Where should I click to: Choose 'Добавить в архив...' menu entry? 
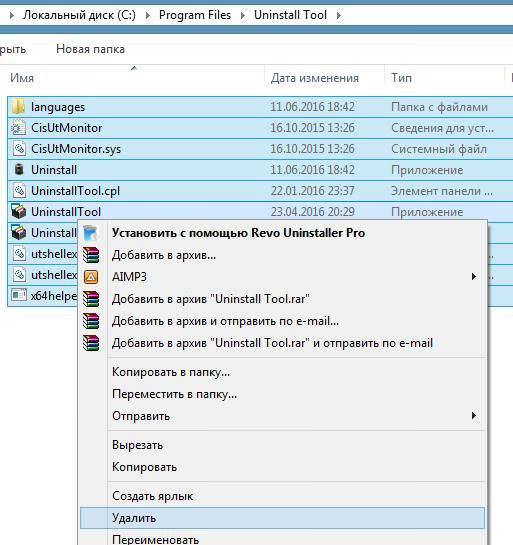[x=282, y=255]
